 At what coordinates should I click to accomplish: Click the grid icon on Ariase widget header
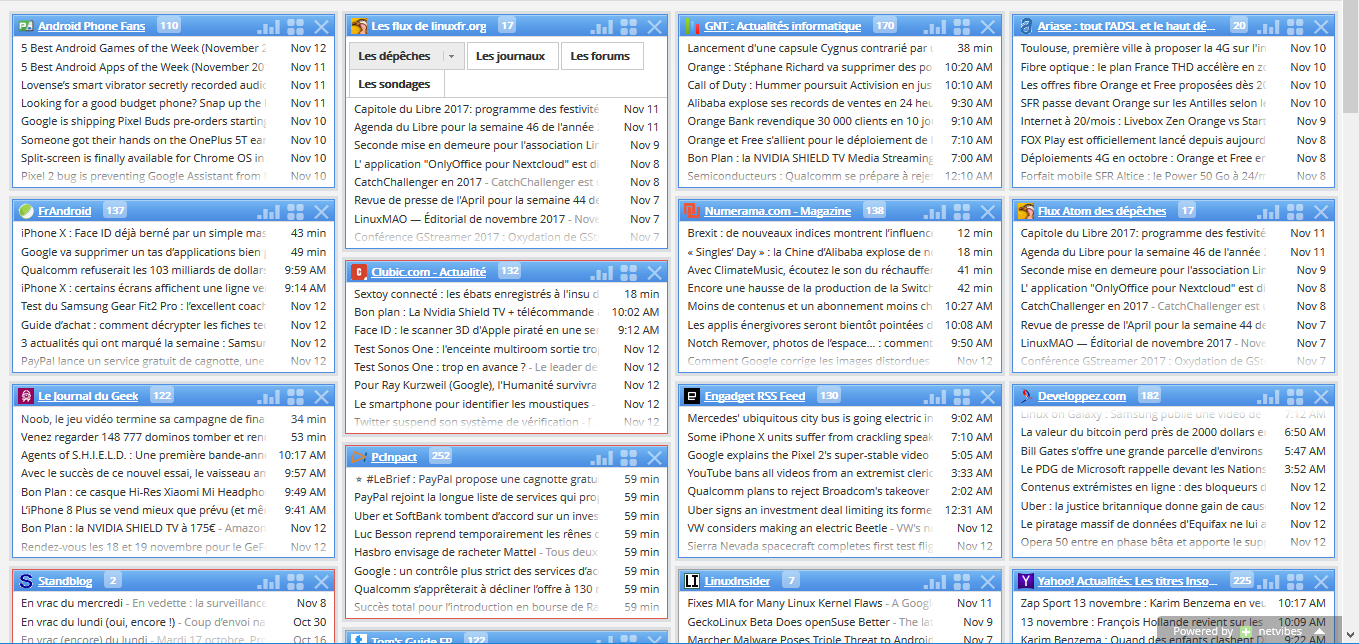1296,26
